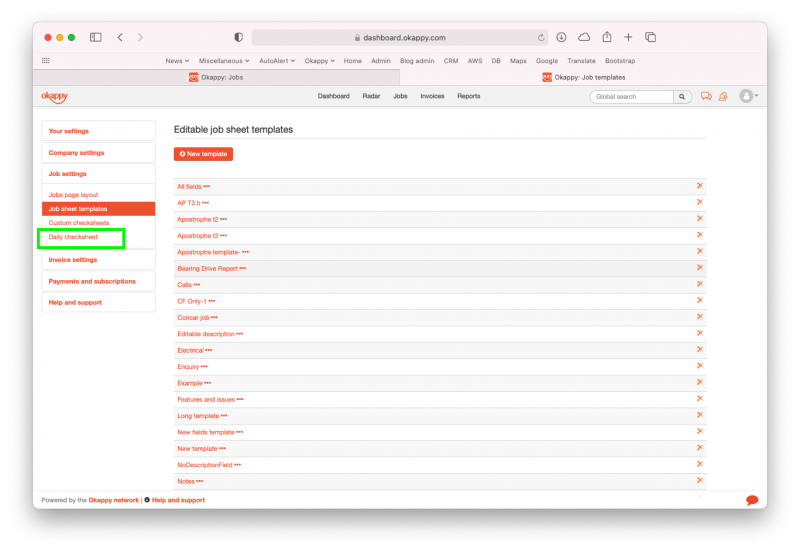
Task: Delete the All fields template with X
Action: [699, 186]
